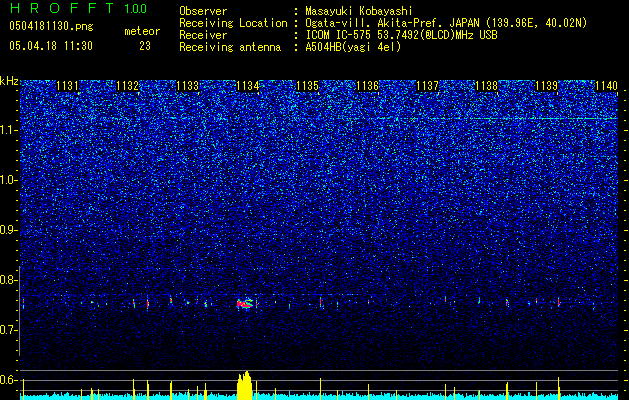This screenshot has height=400, width=629.
Task: Click the 1135 time marker
Action: click(x=307, y=86)
